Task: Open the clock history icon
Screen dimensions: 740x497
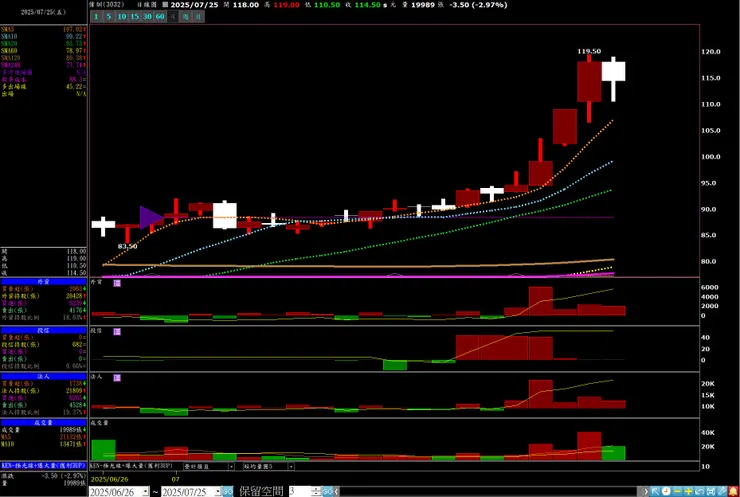Action: point(666,492)
